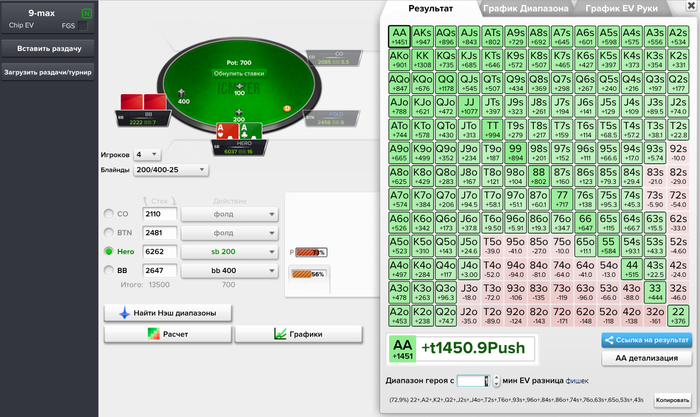
Task: Open the CO action dropdown фолд
Action: point(229,214)
